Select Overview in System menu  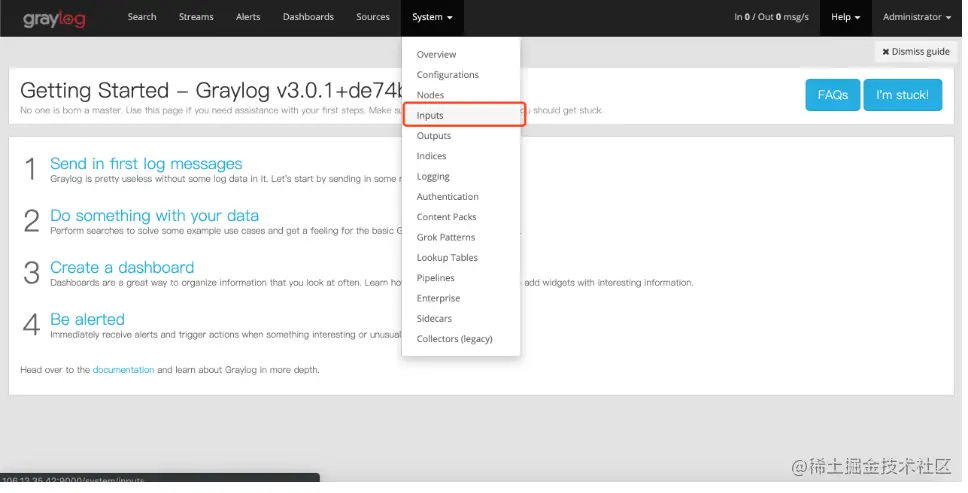[461, 54]
